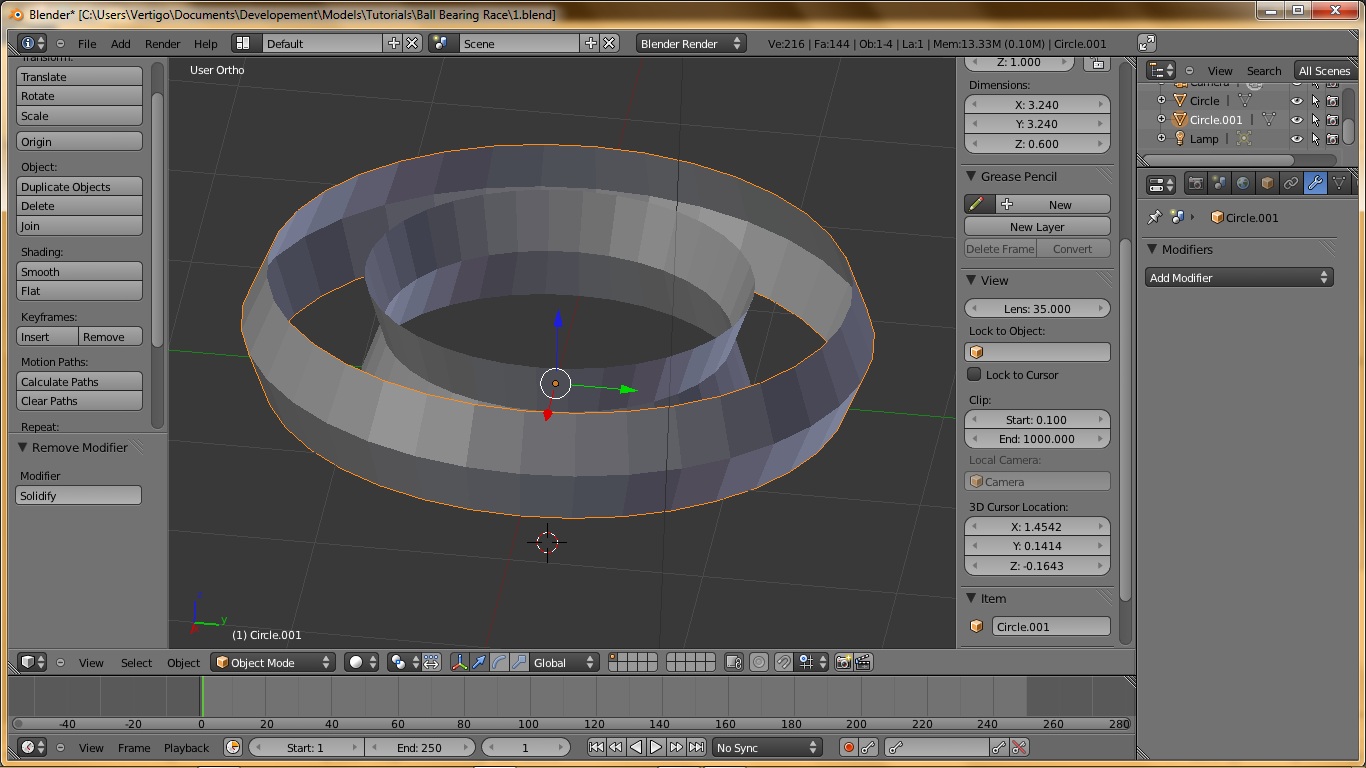Click the Smooth shading button
This screenshot has width=1366, height=768.
click(x=80, y=271)
